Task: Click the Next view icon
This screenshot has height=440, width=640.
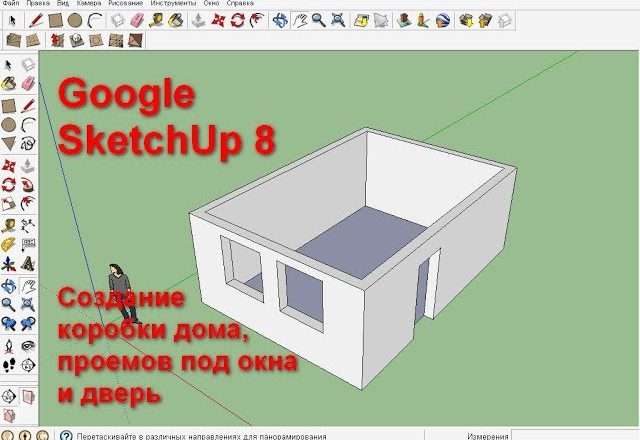Action: tap(28, 324)
